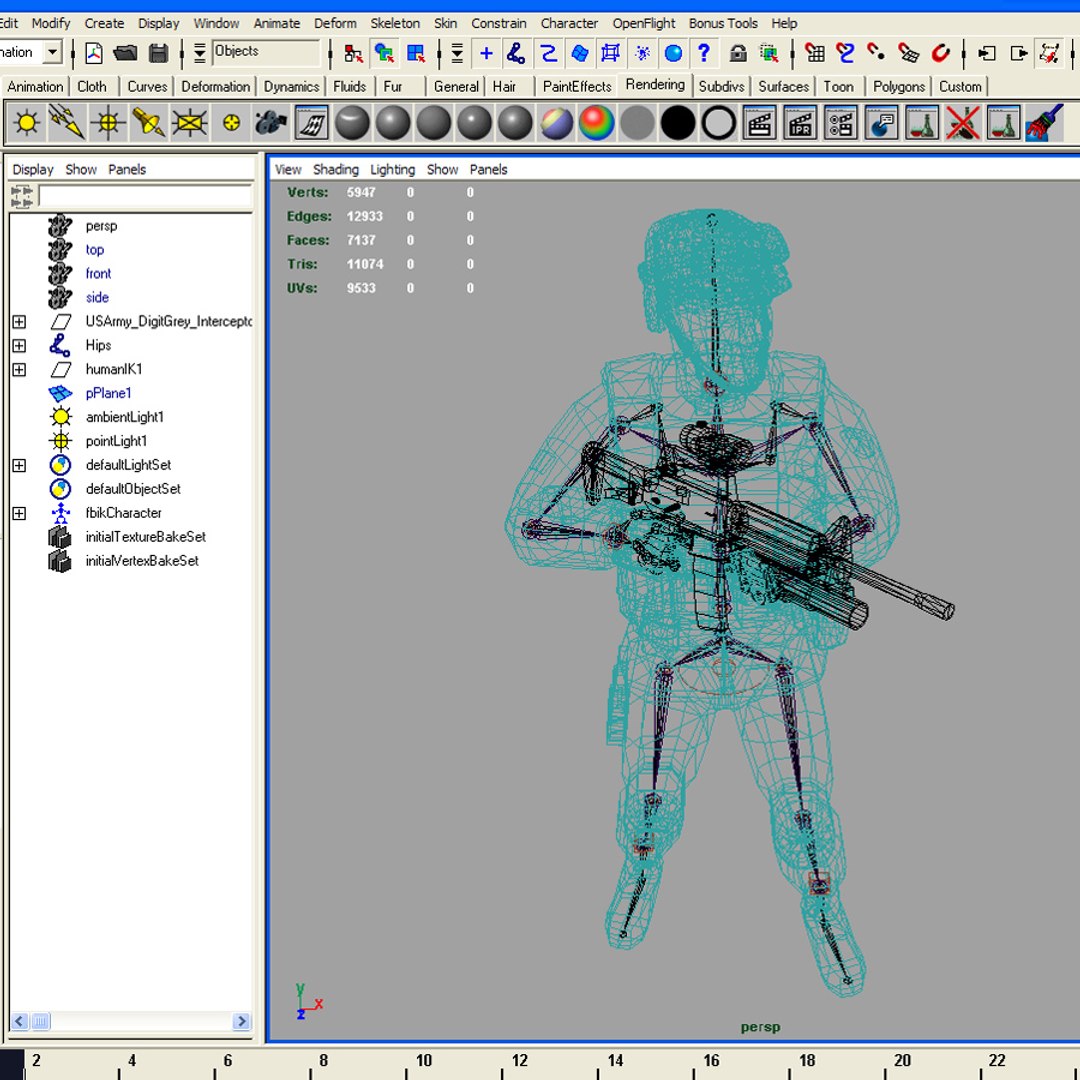Create a camera from the shelf
Screen dimensions: 1080x1080
271,123
